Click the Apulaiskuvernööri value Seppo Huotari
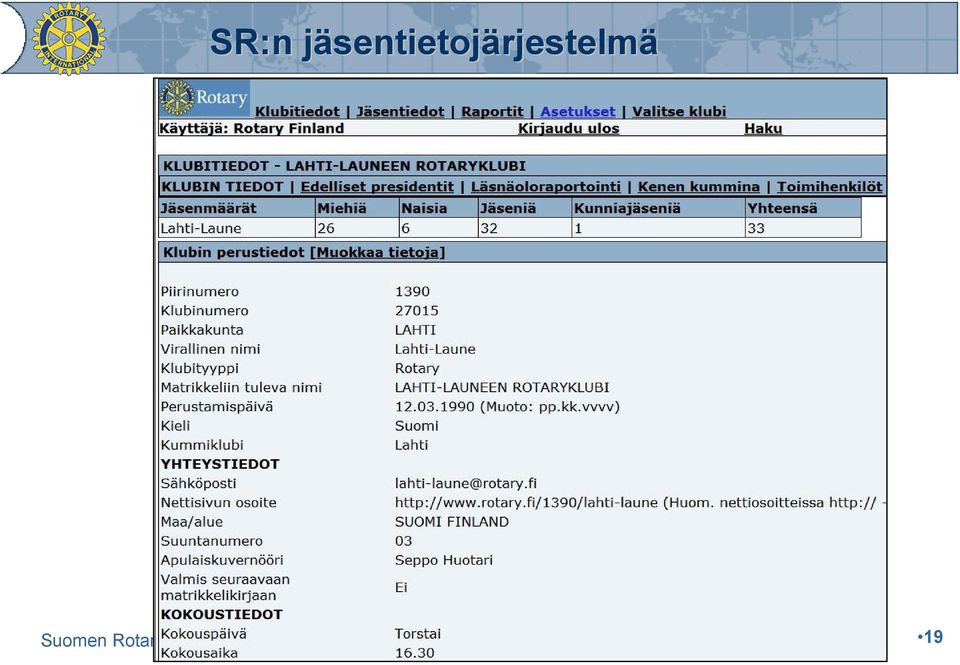 (x=443, y=560)
